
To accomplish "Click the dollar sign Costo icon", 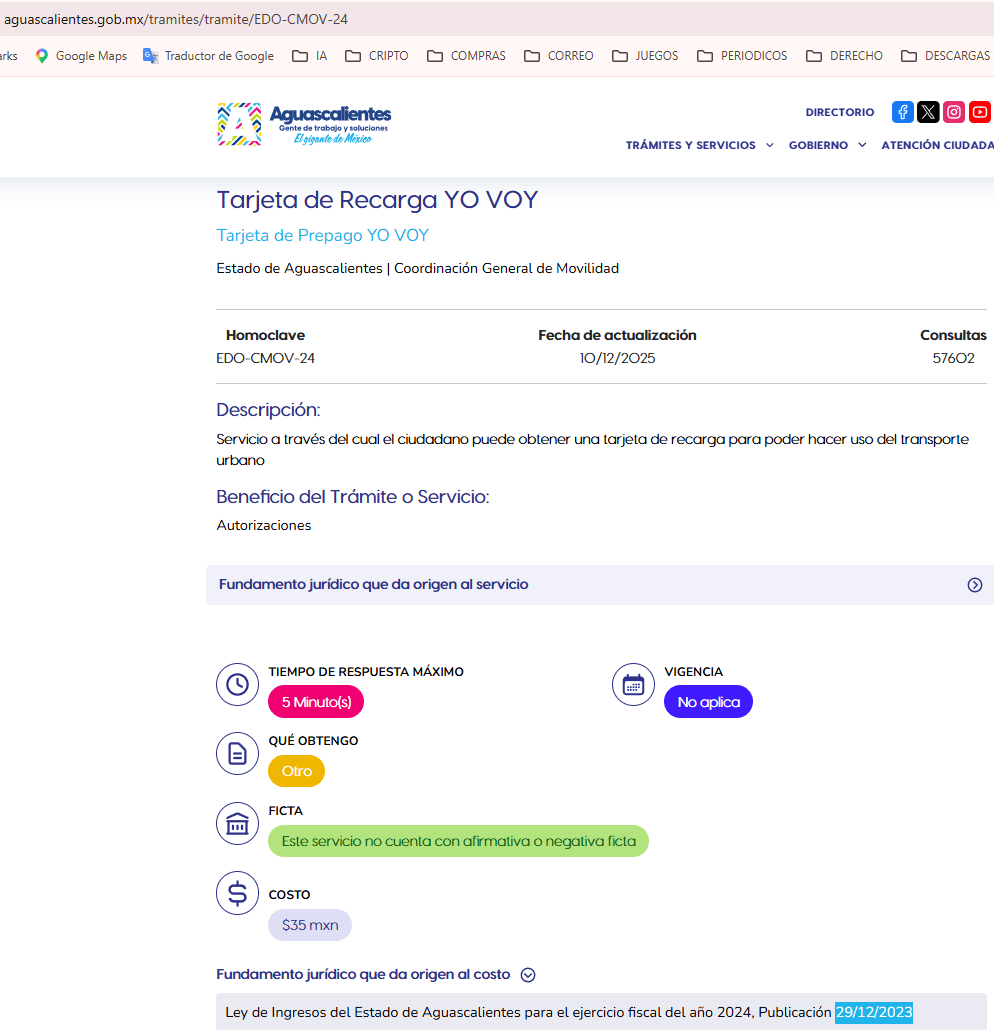I will [238, 893].
